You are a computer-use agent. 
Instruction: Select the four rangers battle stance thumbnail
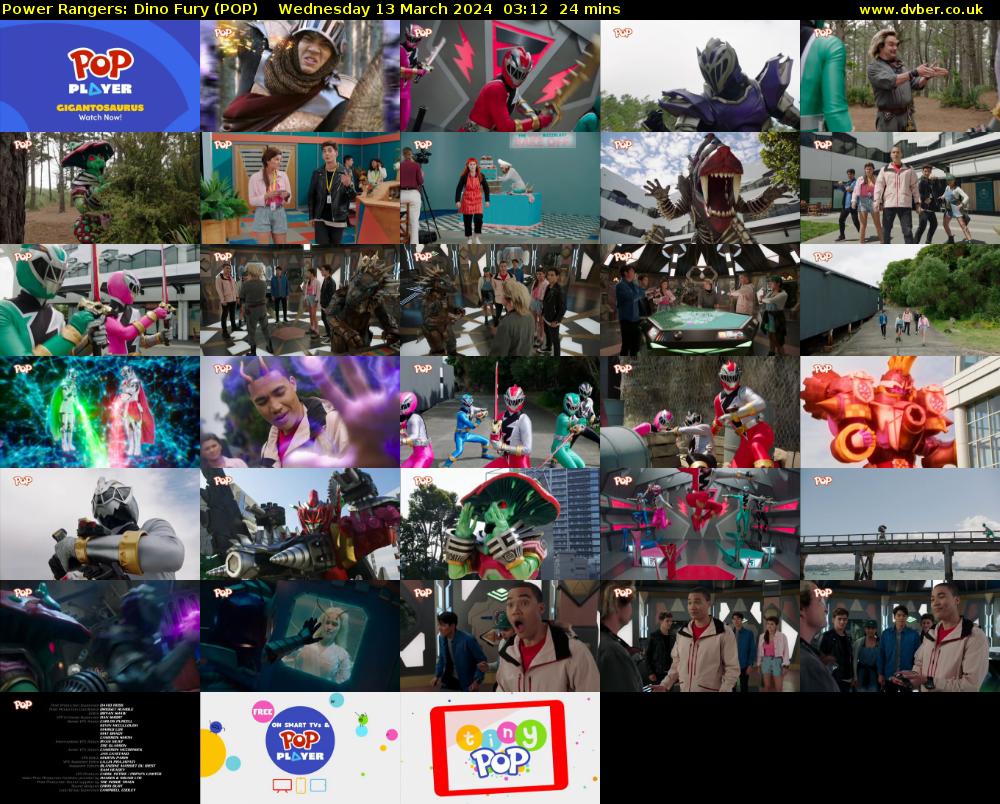click(x=500, y=412)
